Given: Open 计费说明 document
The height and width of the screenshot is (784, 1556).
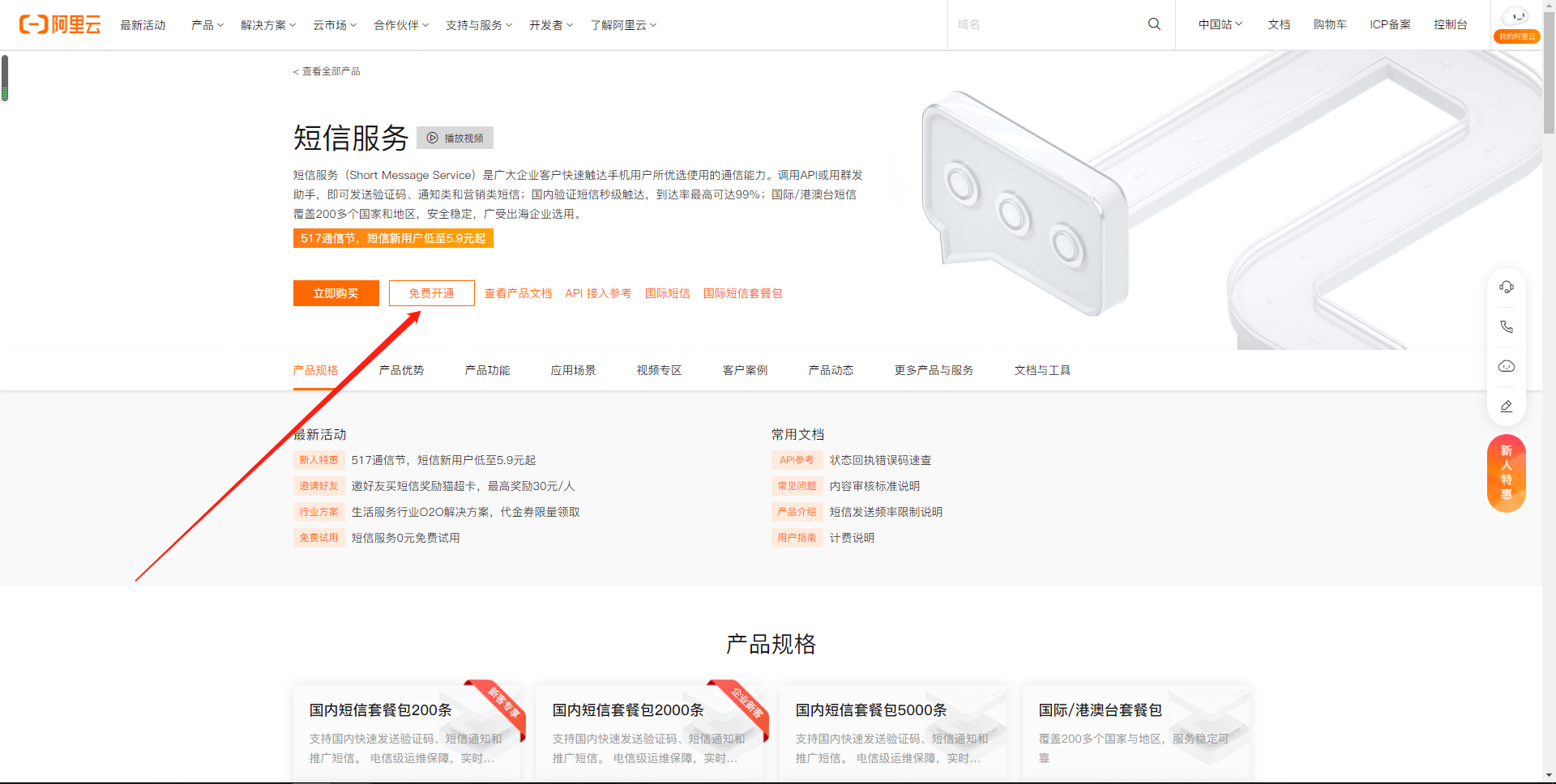Looking at the screenshot, I should [852, 538].
